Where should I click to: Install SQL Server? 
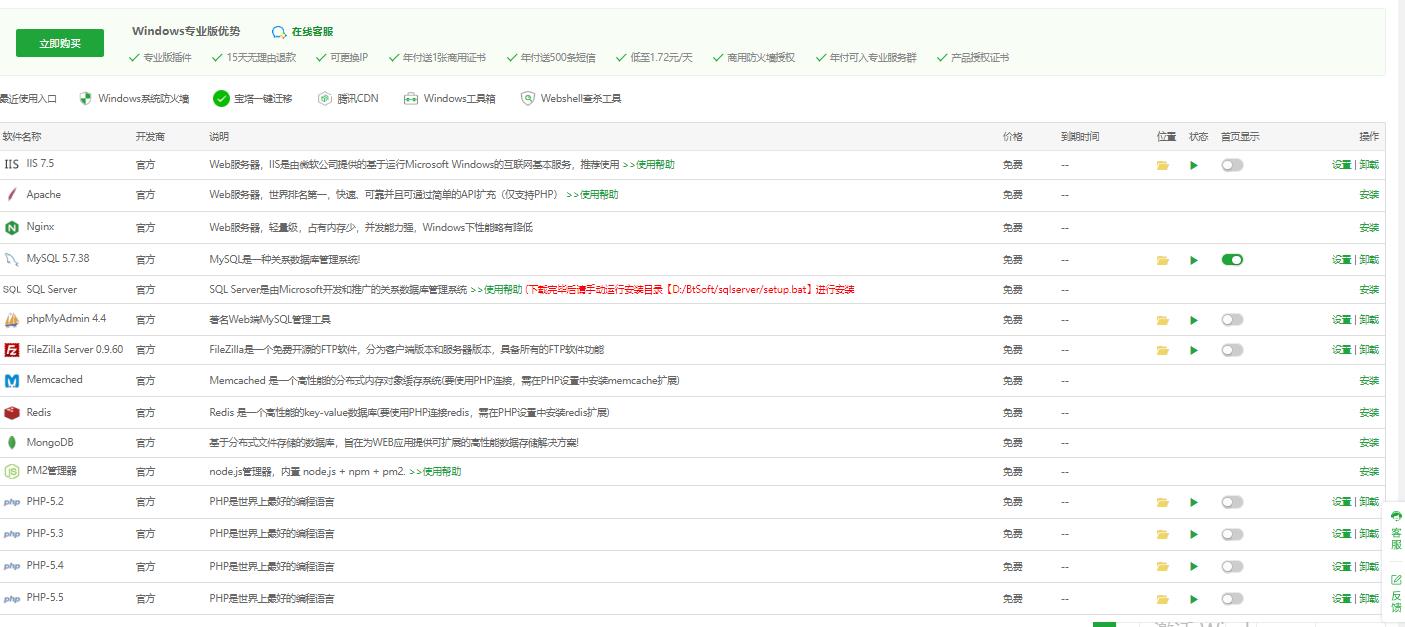(x=1369, y=290)
